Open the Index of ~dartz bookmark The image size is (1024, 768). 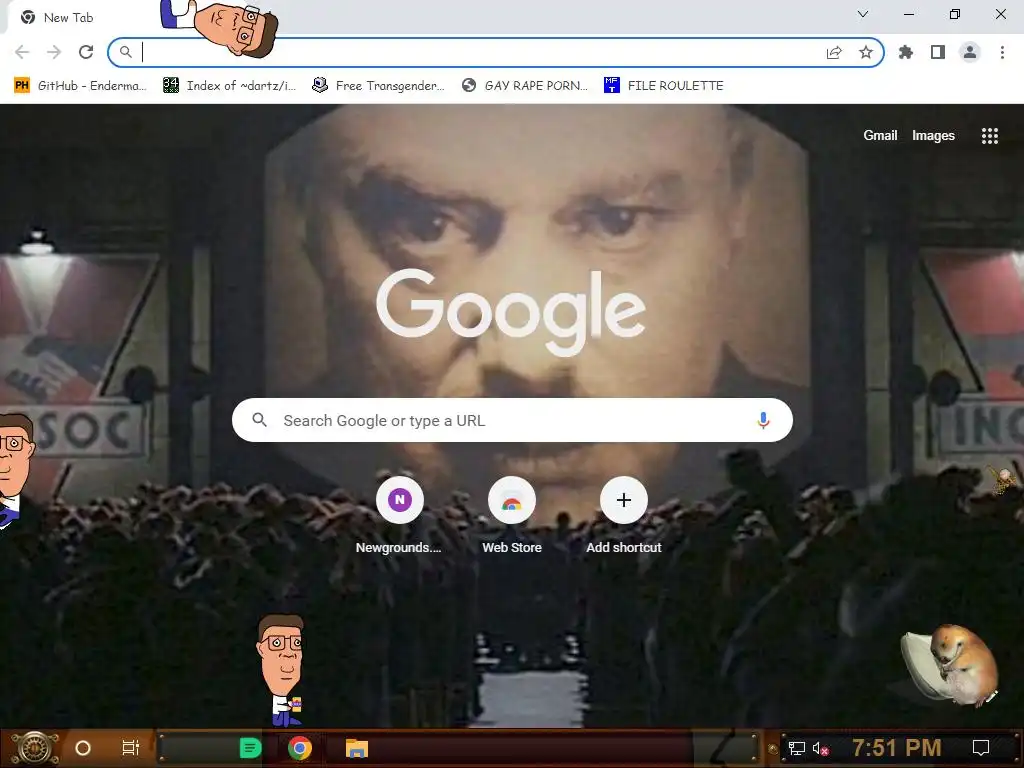(230, 86)
